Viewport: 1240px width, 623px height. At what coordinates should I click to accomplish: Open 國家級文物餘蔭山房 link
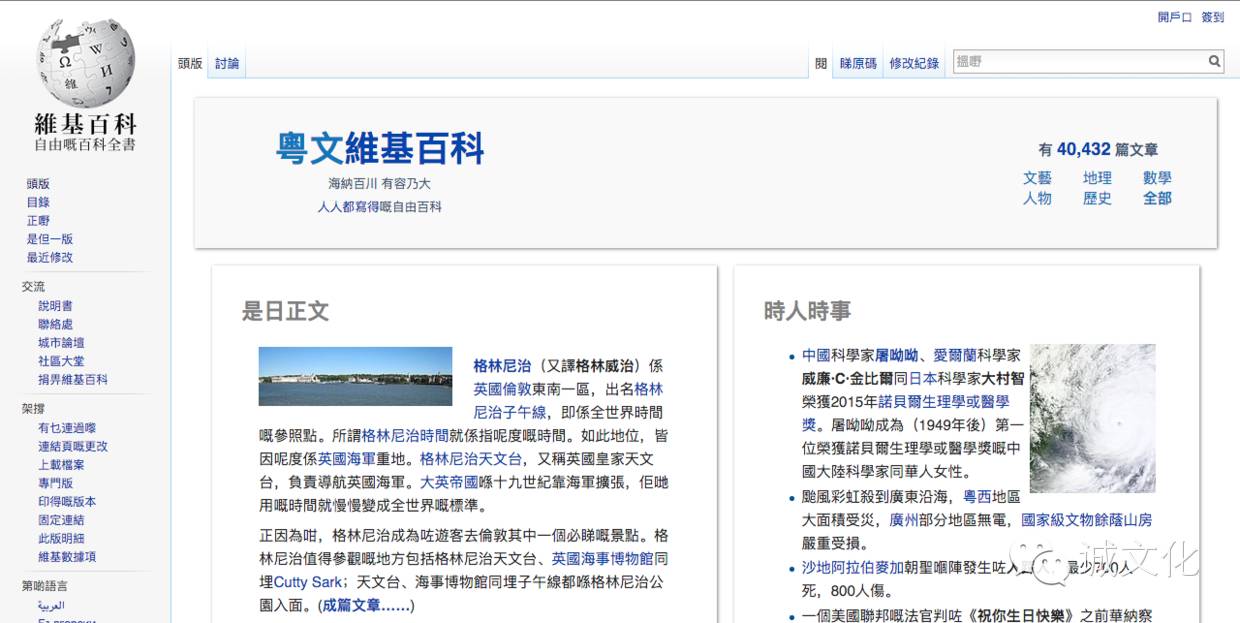(1086, 520)
